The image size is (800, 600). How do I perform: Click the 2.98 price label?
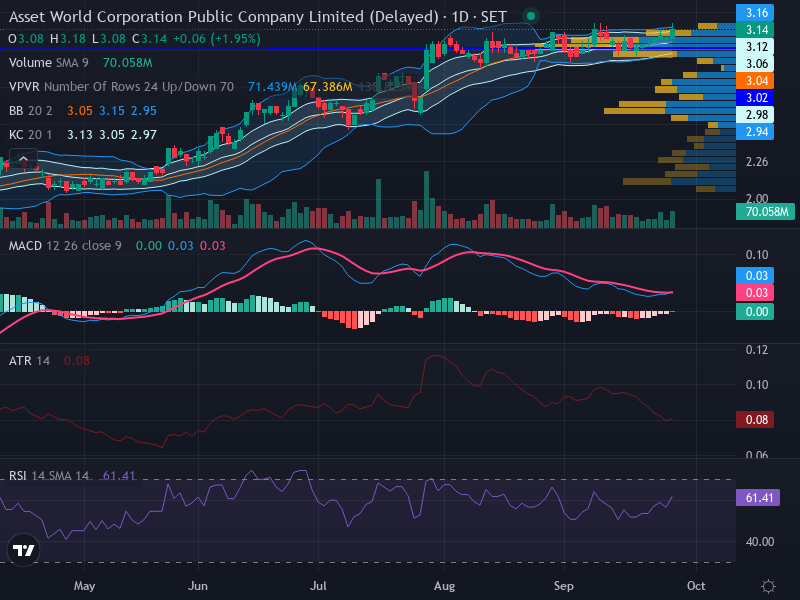tap(755, 115)
